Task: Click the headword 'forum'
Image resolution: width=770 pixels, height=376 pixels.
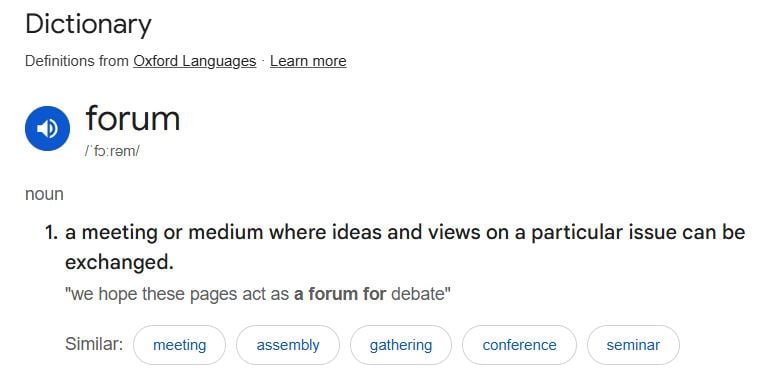Action: 133,118
